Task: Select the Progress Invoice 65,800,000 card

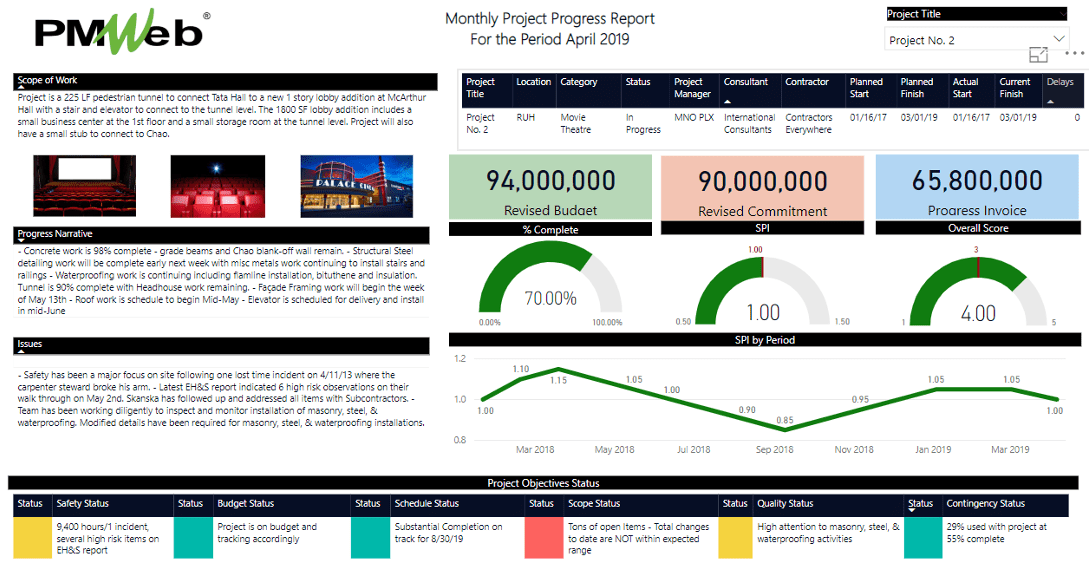Action: 977,187
